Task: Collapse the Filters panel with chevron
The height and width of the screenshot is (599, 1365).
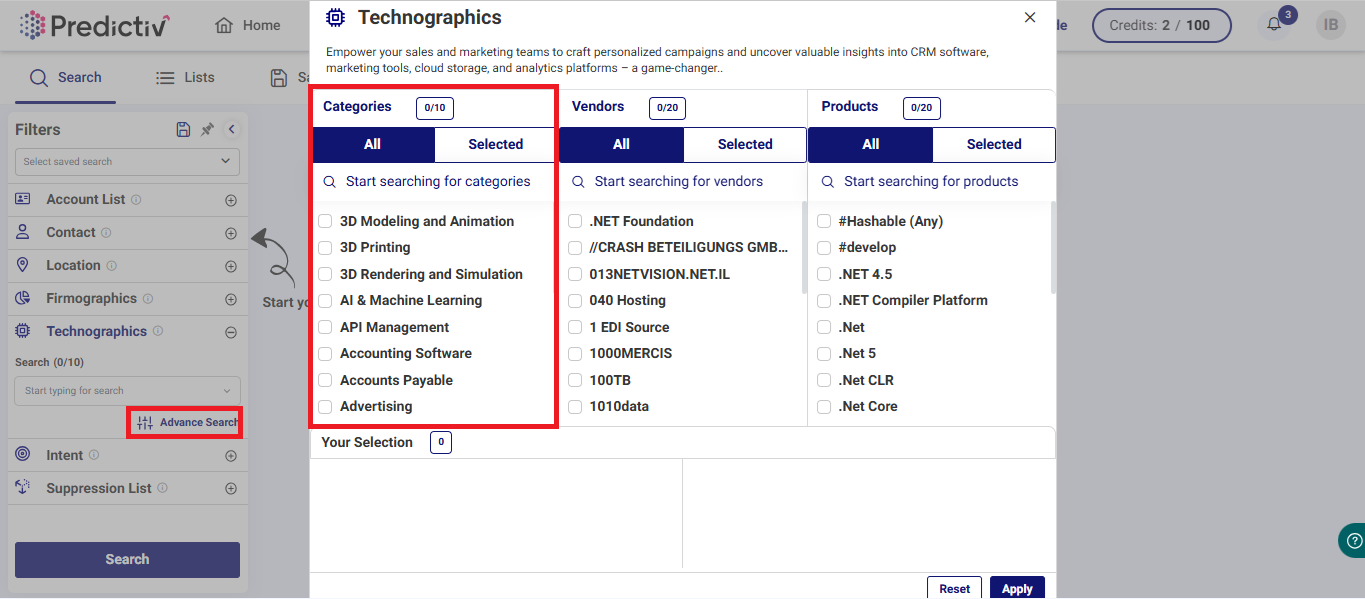Action: coord(231,129)
